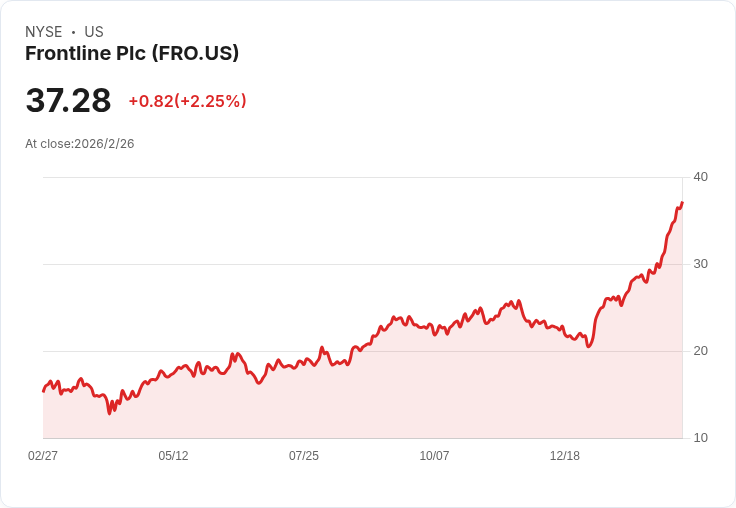Select the 12/18 date on the time axis
Screen dimensions: 736x508
565,456
